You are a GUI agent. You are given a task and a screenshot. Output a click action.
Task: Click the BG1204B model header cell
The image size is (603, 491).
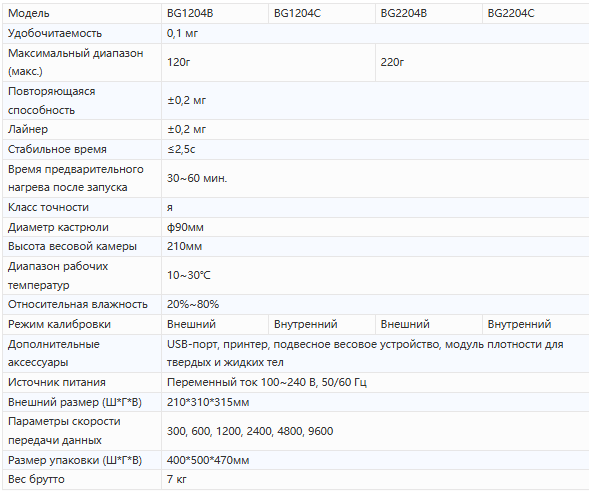[188, 14]
